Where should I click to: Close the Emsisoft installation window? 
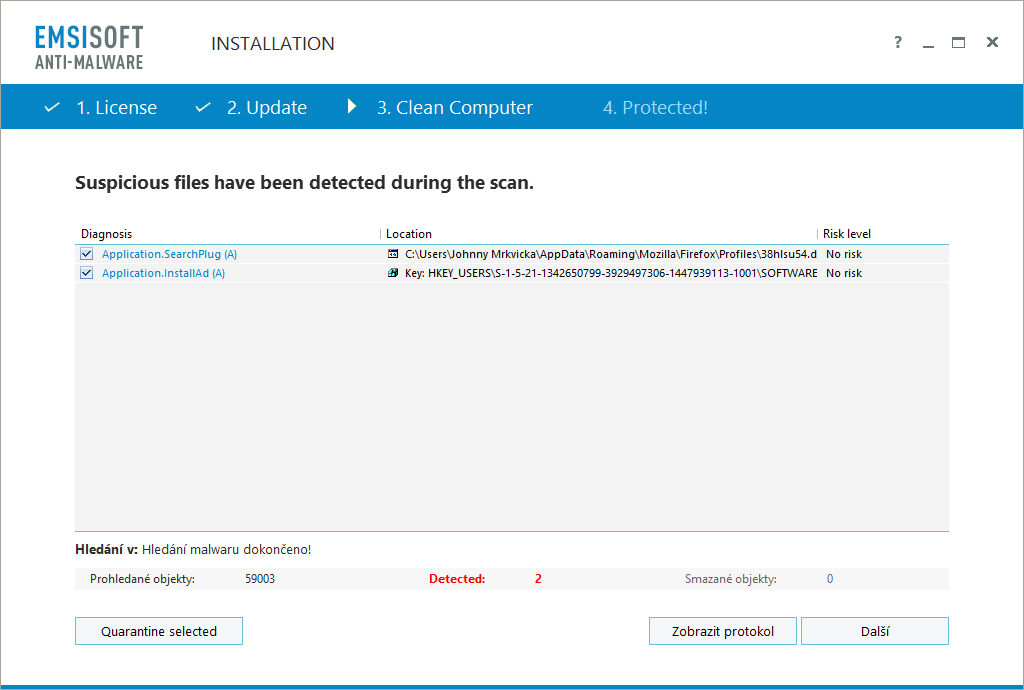coord(992,42)
